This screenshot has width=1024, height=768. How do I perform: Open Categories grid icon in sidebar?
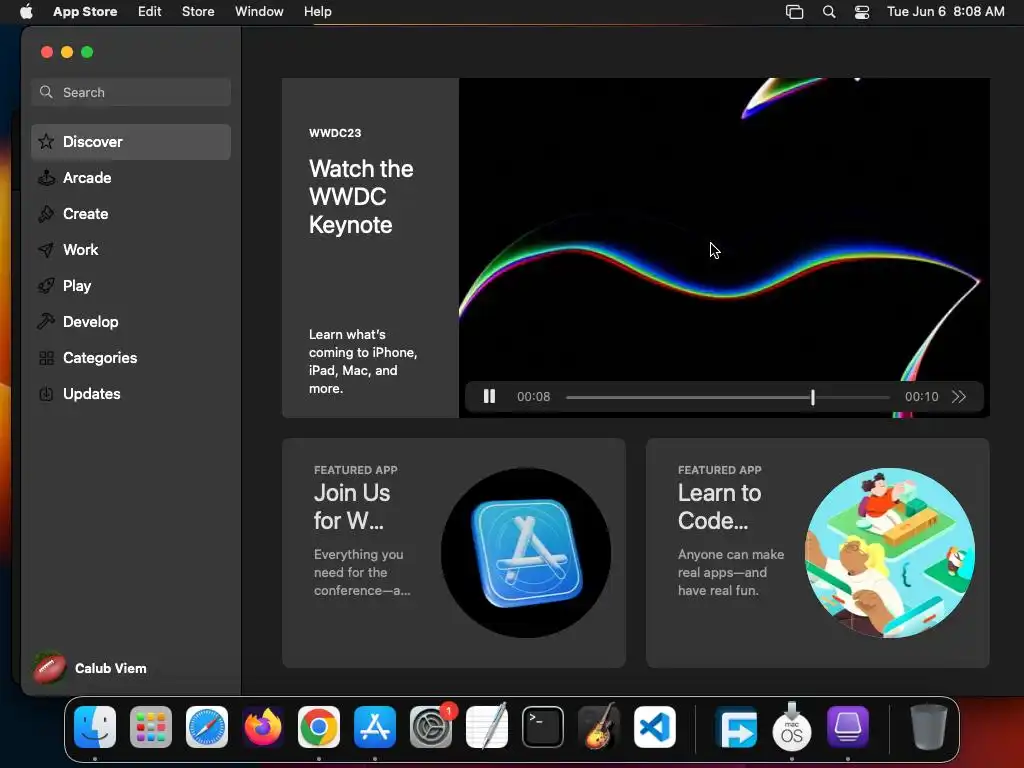(x=46, y=358)
